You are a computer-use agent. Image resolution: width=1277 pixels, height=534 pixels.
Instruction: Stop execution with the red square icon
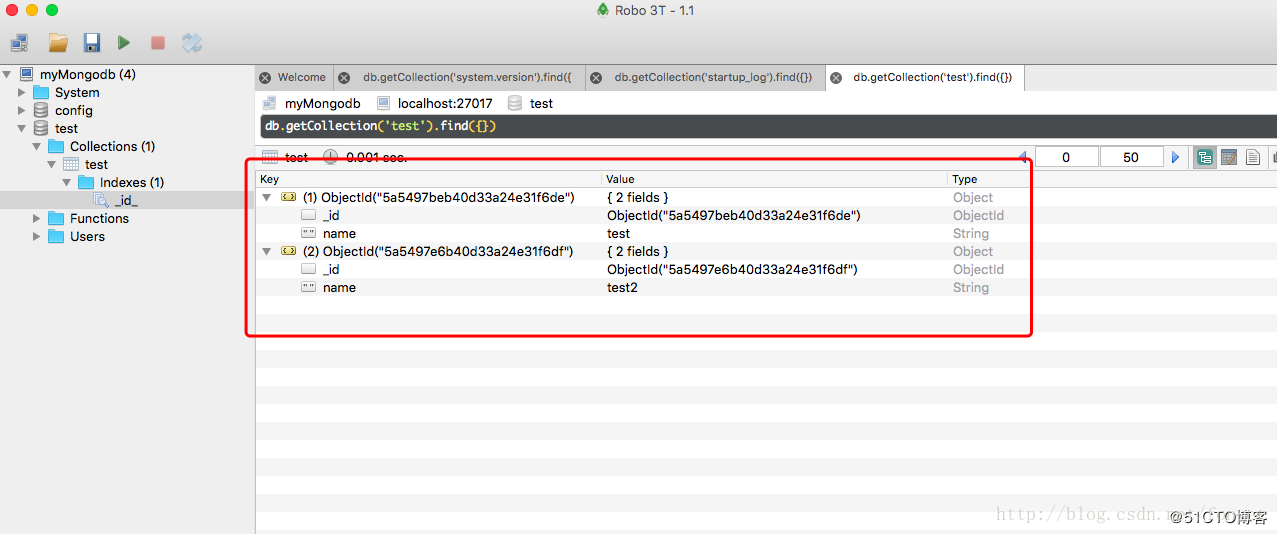[158, 43]
